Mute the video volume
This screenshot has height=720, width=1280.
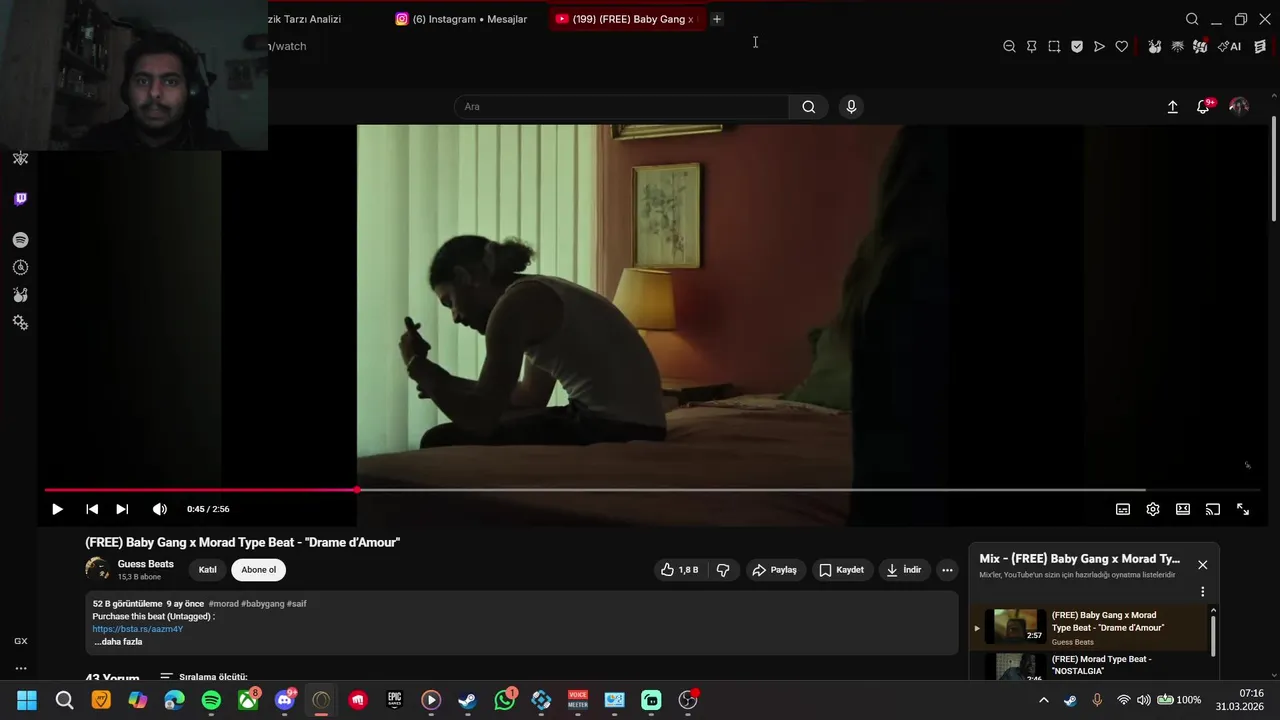point(160,509)
